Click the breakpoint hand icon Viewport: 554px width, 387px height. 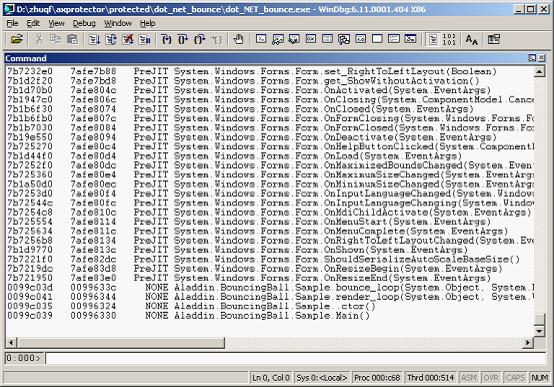click(x=238, y=39)
